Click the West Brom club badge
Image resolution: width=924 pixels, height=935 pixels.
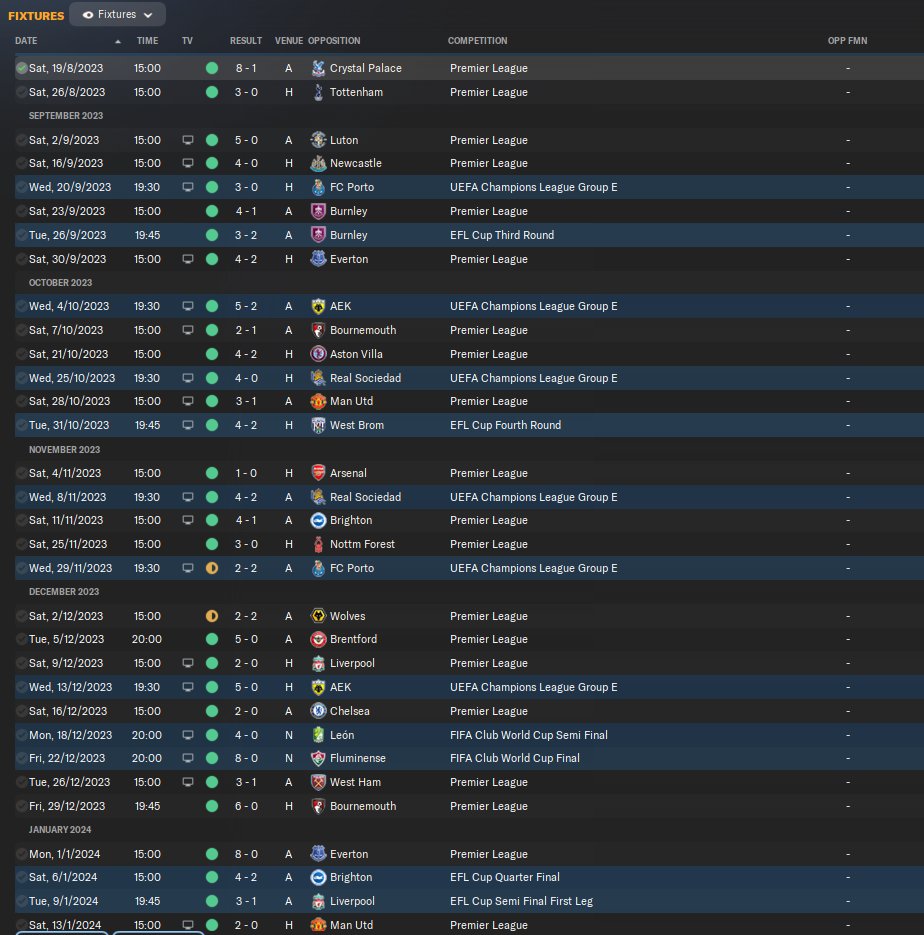318,425
